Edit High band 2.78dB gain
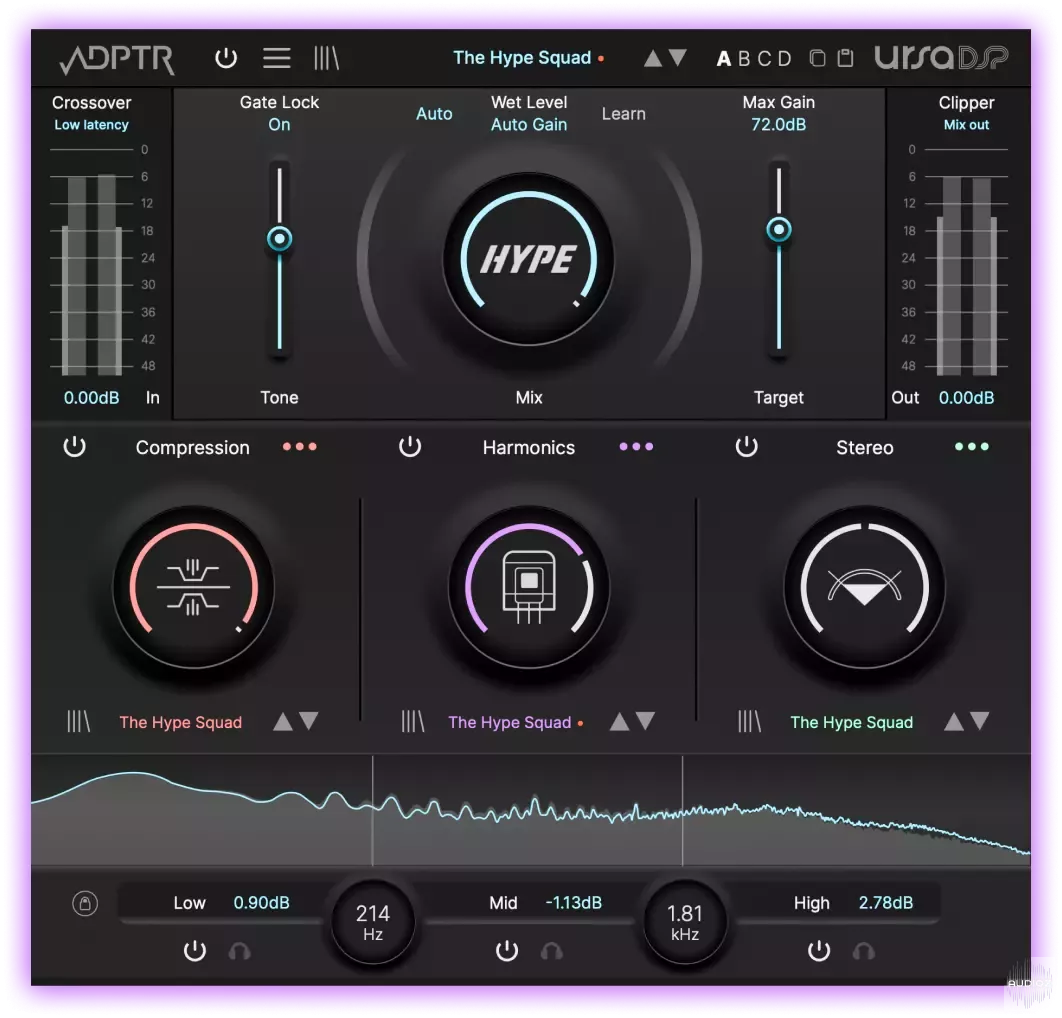The image size is (1062, 1018). [886, 903]
